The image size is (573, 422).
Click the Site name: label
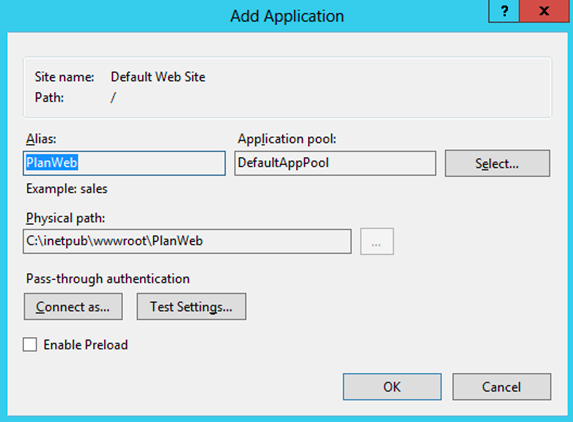(64, 77)
